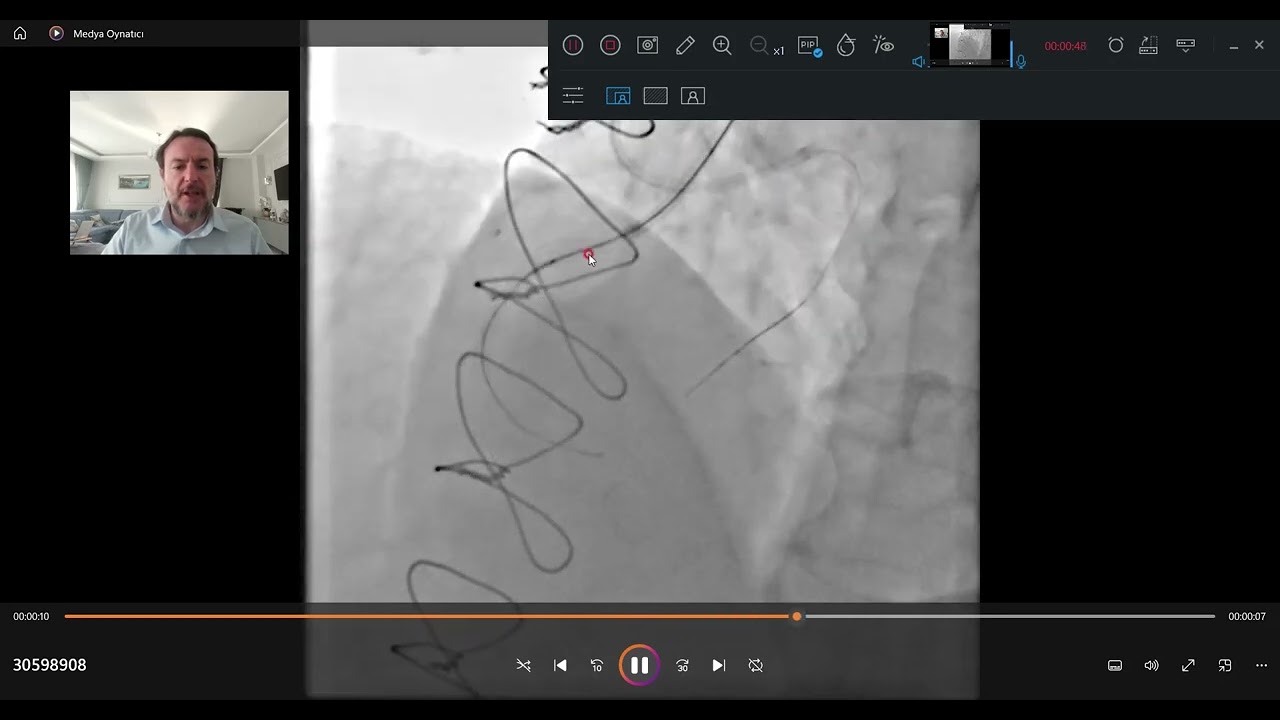Mute the system speaker audio
The image size is (1280, 720).
pos(919,62)
